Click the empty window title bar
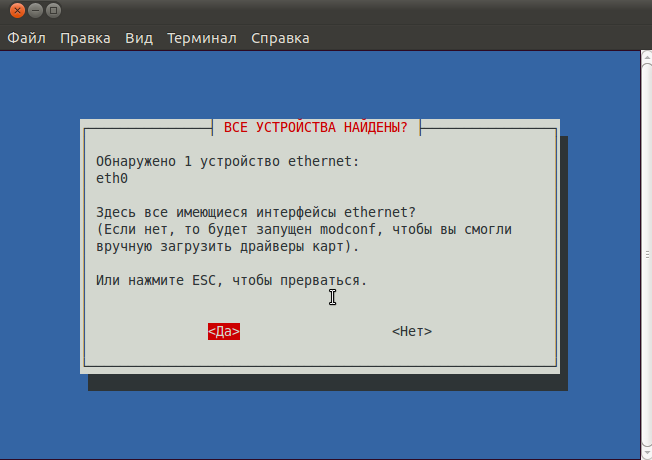652x460 pixels. [x=353, y=10]
